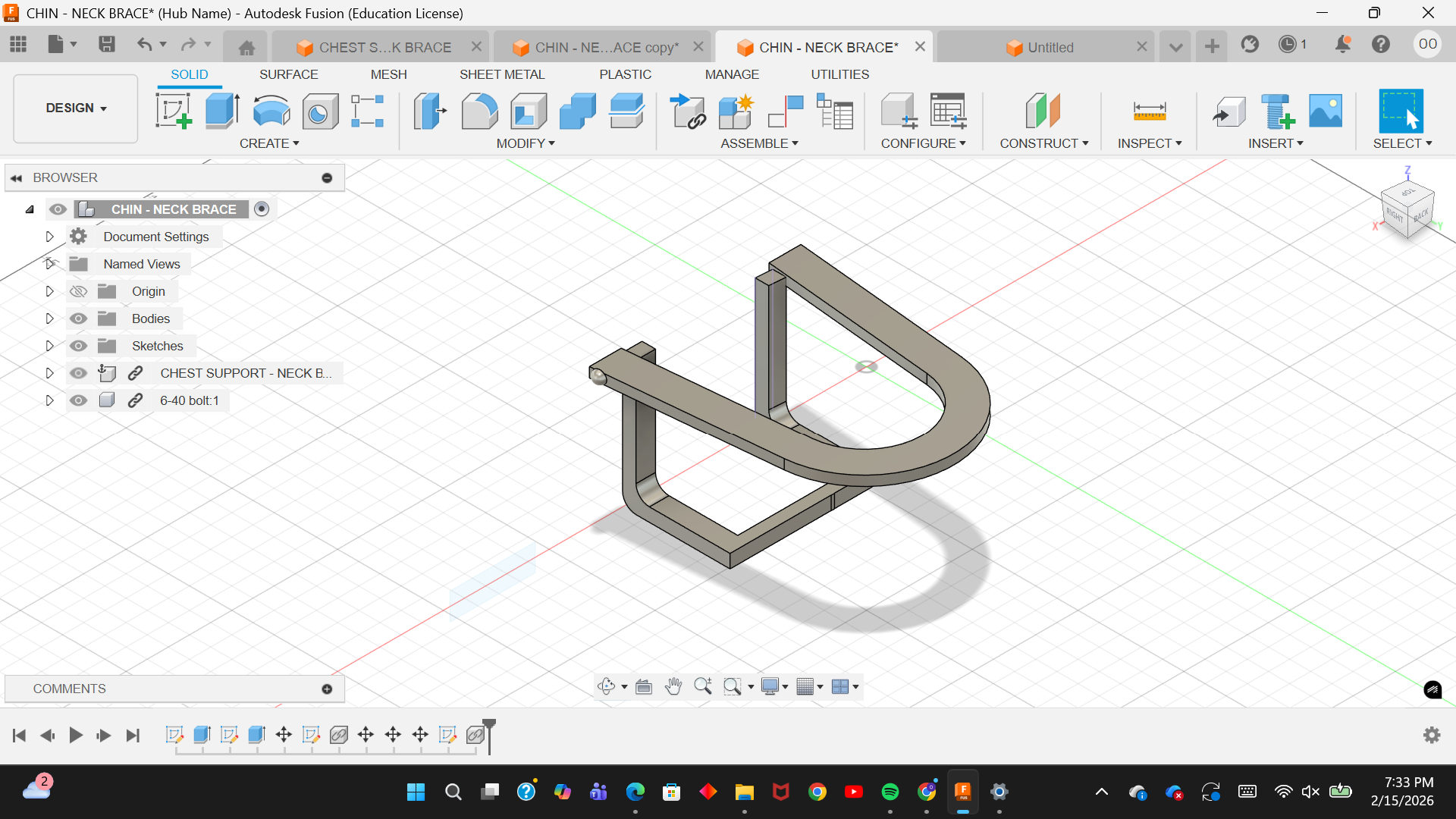Screen dimensions: 1456x819
Task: Expand the 6-40 bolt:1 component node
Action: [x=50, y=400]
